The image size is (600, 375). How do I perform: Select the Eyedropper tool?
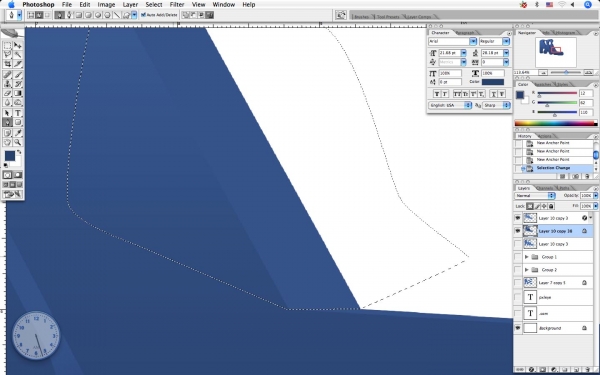[x=18, y=133]
